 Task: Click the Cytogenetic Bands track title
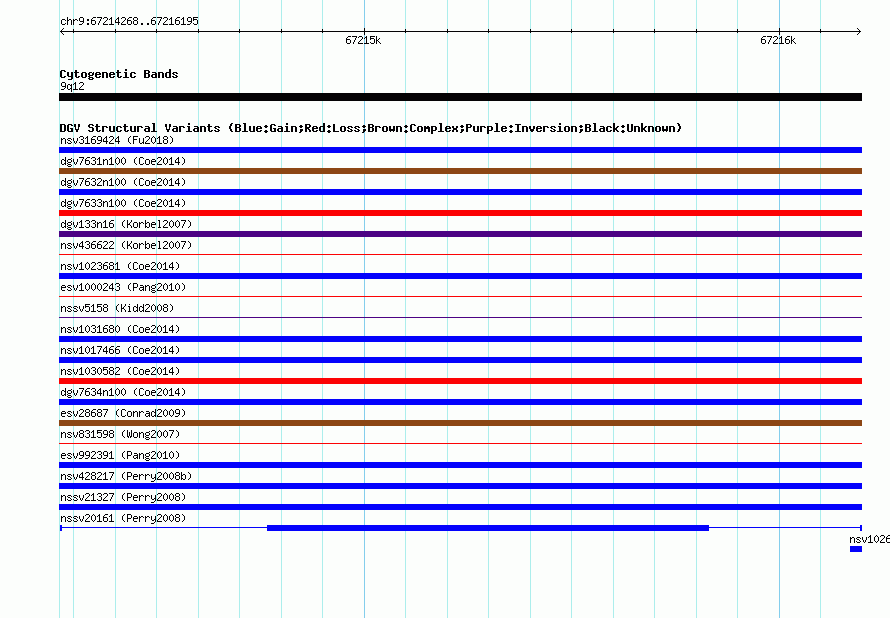coord(119,74)
